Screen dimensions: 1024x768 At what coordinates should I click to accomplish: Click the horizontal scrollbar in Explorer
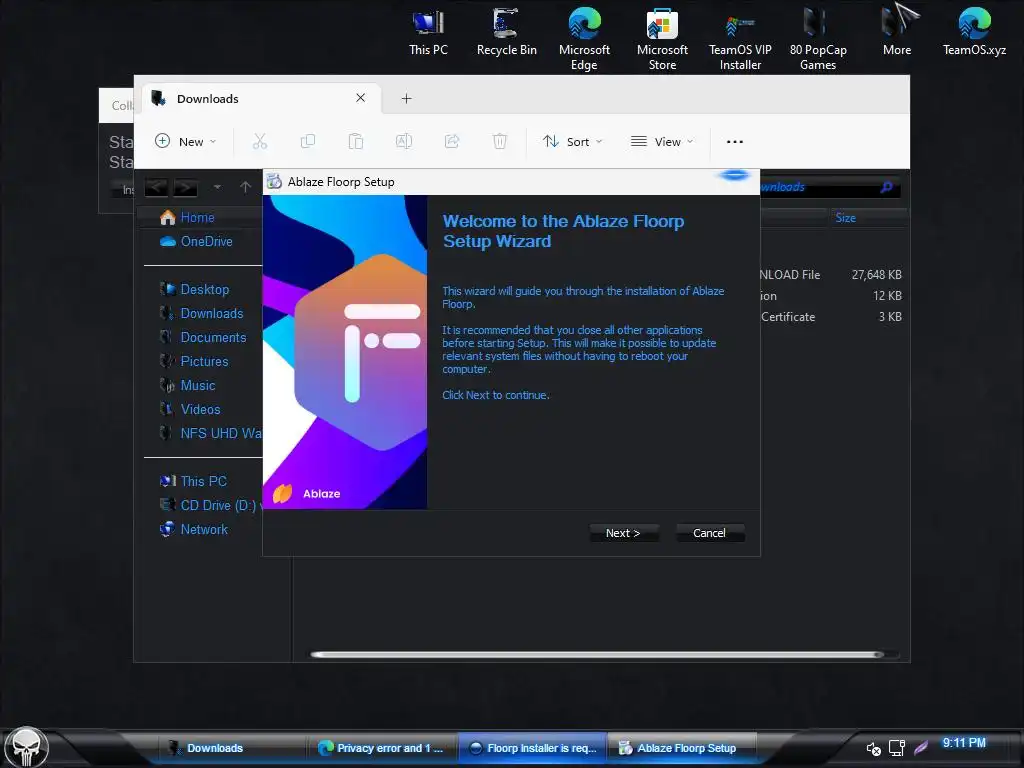597,654
